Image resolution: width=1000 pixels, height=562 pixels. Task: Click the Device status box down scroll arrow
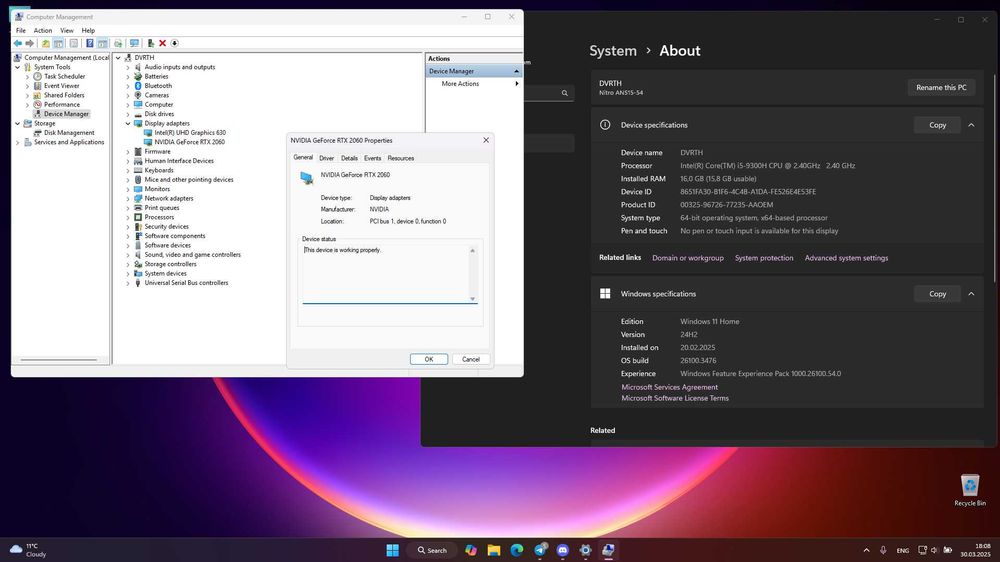tap(473, 299)
